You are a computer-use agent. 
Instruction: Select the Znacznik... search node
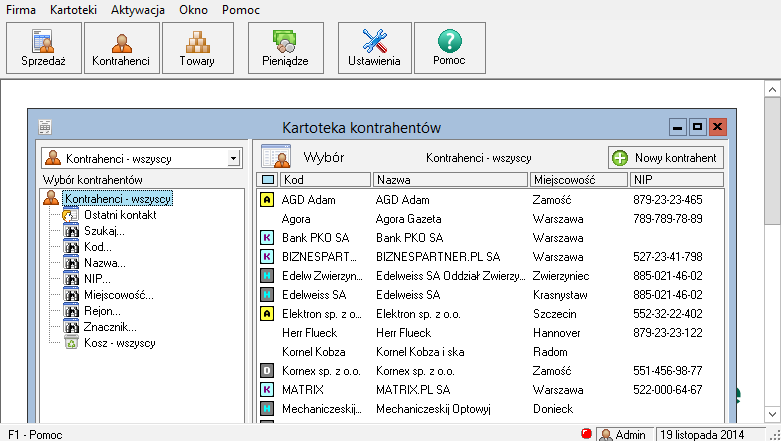pyautogui.click(x=110, y=327)
